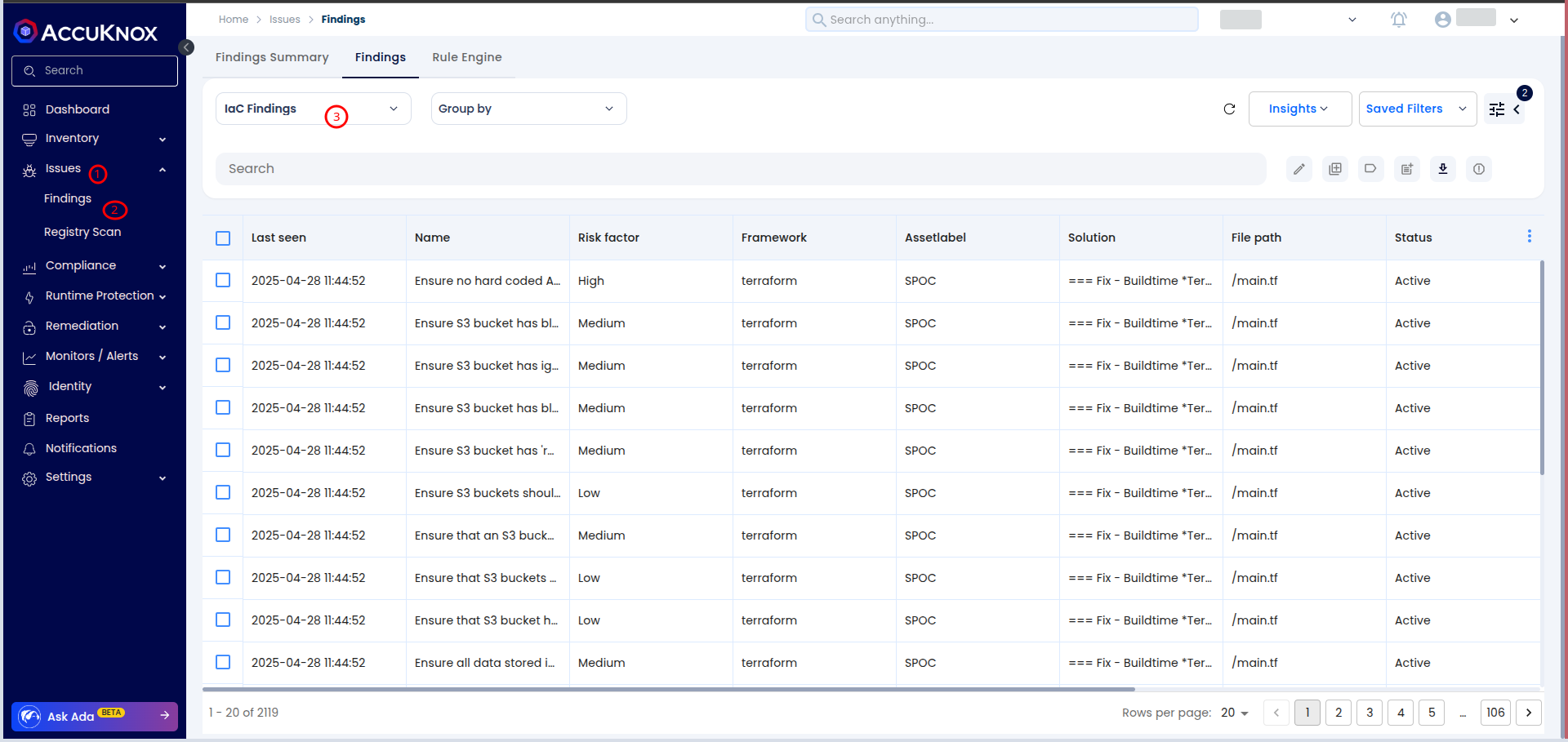
Task: Open the filter settings sliders icon
Action: pyautogui.click(x=1497, y=109)
